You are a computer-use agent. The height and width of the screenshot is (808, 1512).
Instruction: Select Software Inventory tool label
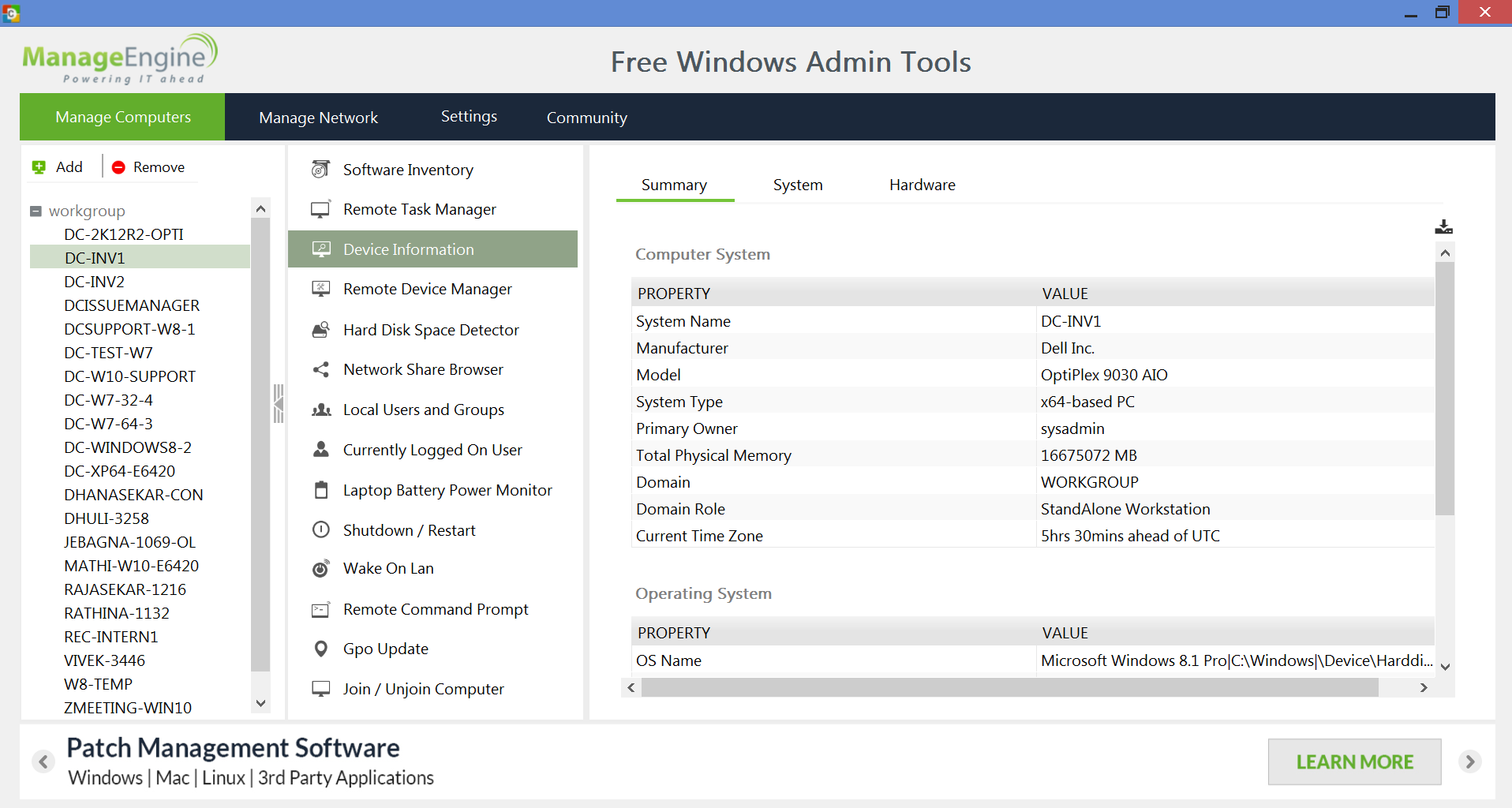[x=408, y=170]
